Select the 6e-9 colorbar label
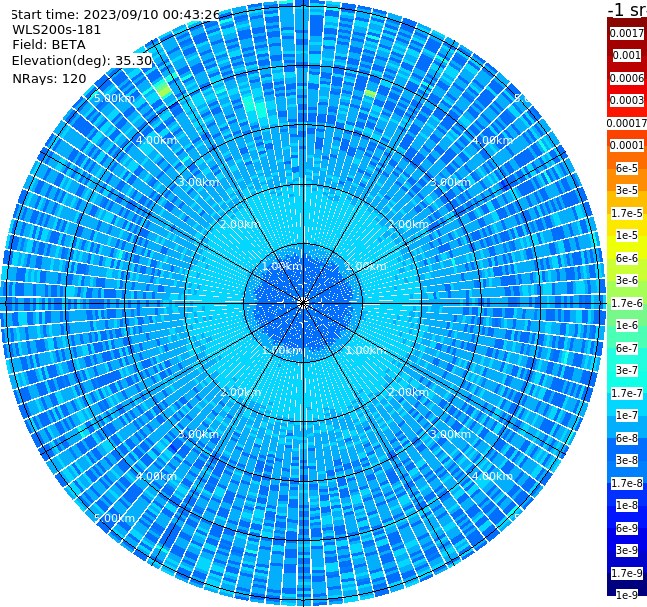The width and height of the screenshot is (647, 607). pos(627,528)
